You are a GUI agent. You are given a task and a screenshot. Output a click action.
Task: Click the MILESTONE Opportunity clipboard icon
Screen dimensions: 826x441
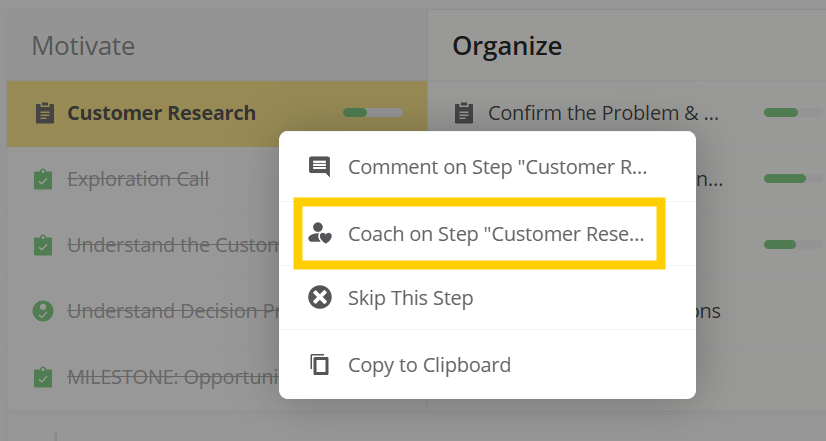click(x=43, y=377)
